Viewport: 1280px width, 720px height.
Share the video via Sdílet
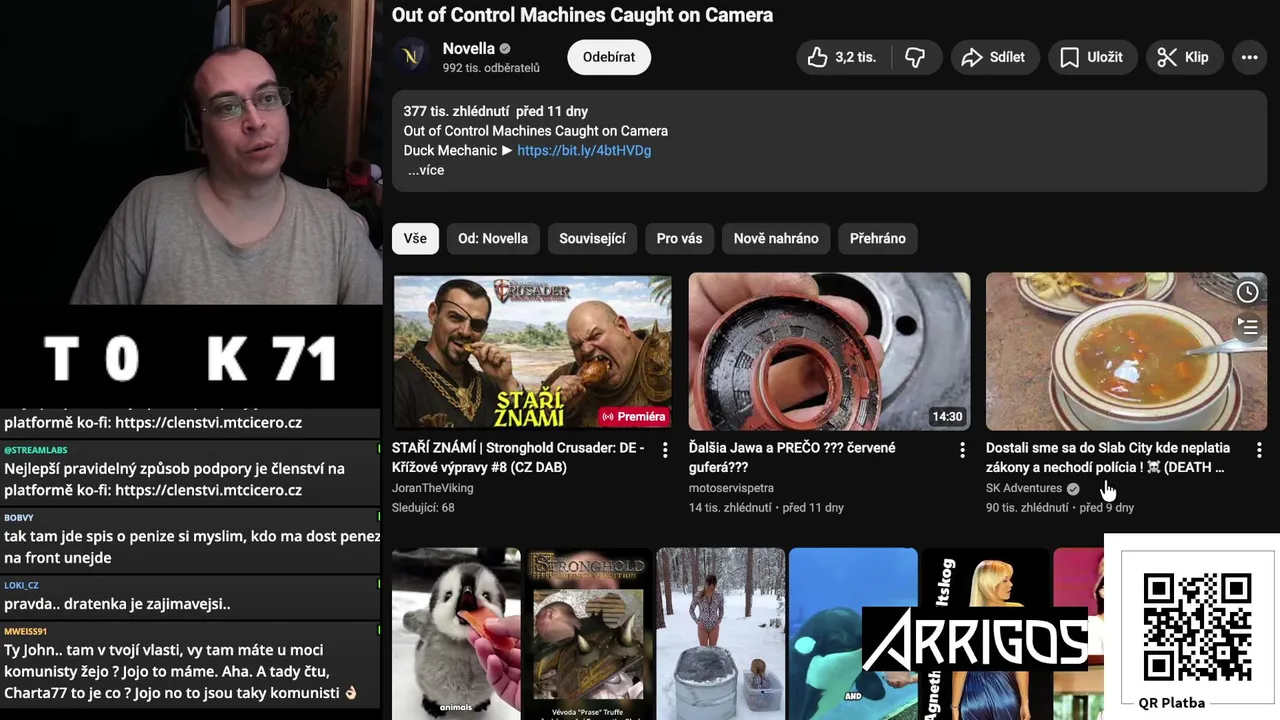(995, 57)
